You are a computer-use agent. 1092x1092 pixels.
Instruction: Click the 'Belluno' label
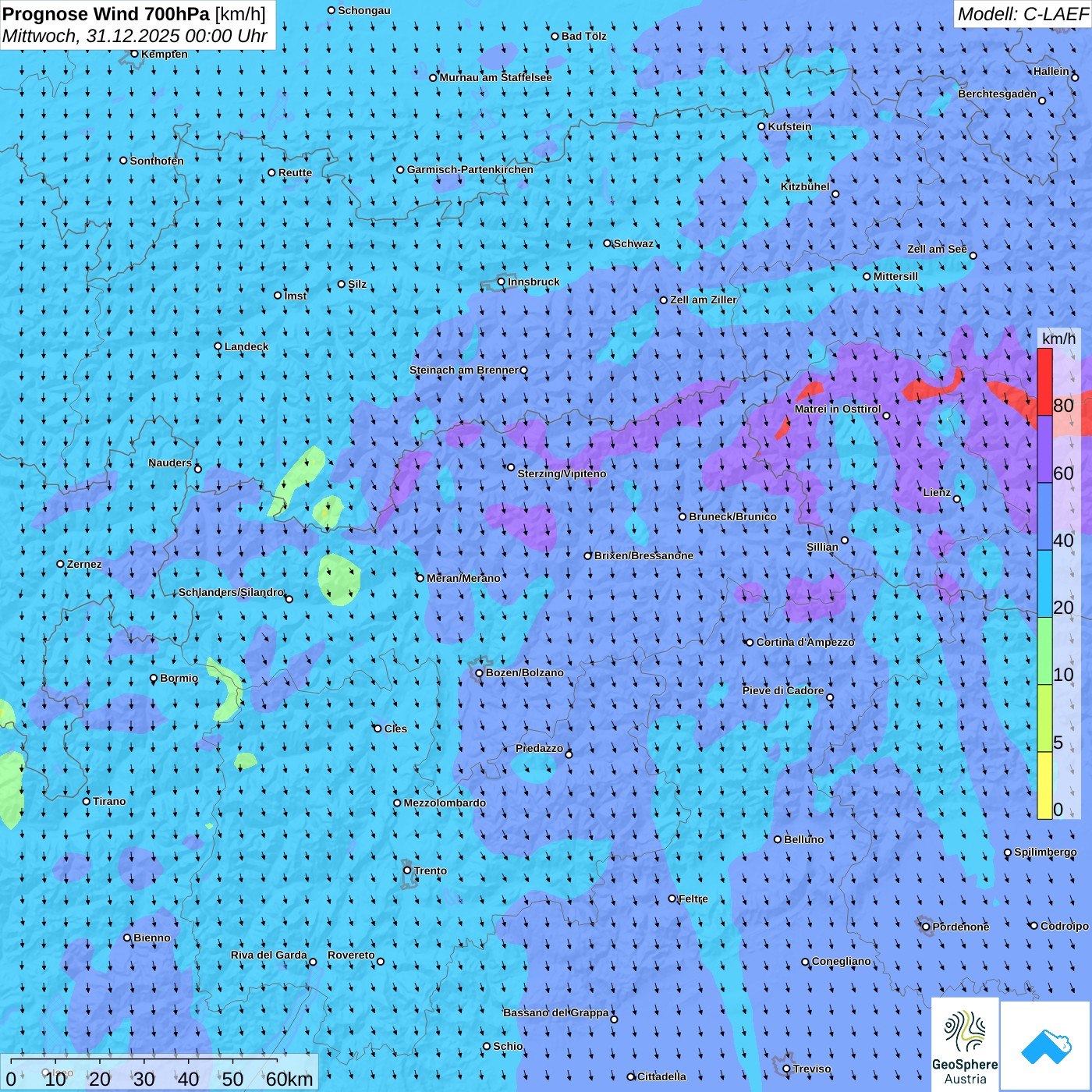[803, 839]
